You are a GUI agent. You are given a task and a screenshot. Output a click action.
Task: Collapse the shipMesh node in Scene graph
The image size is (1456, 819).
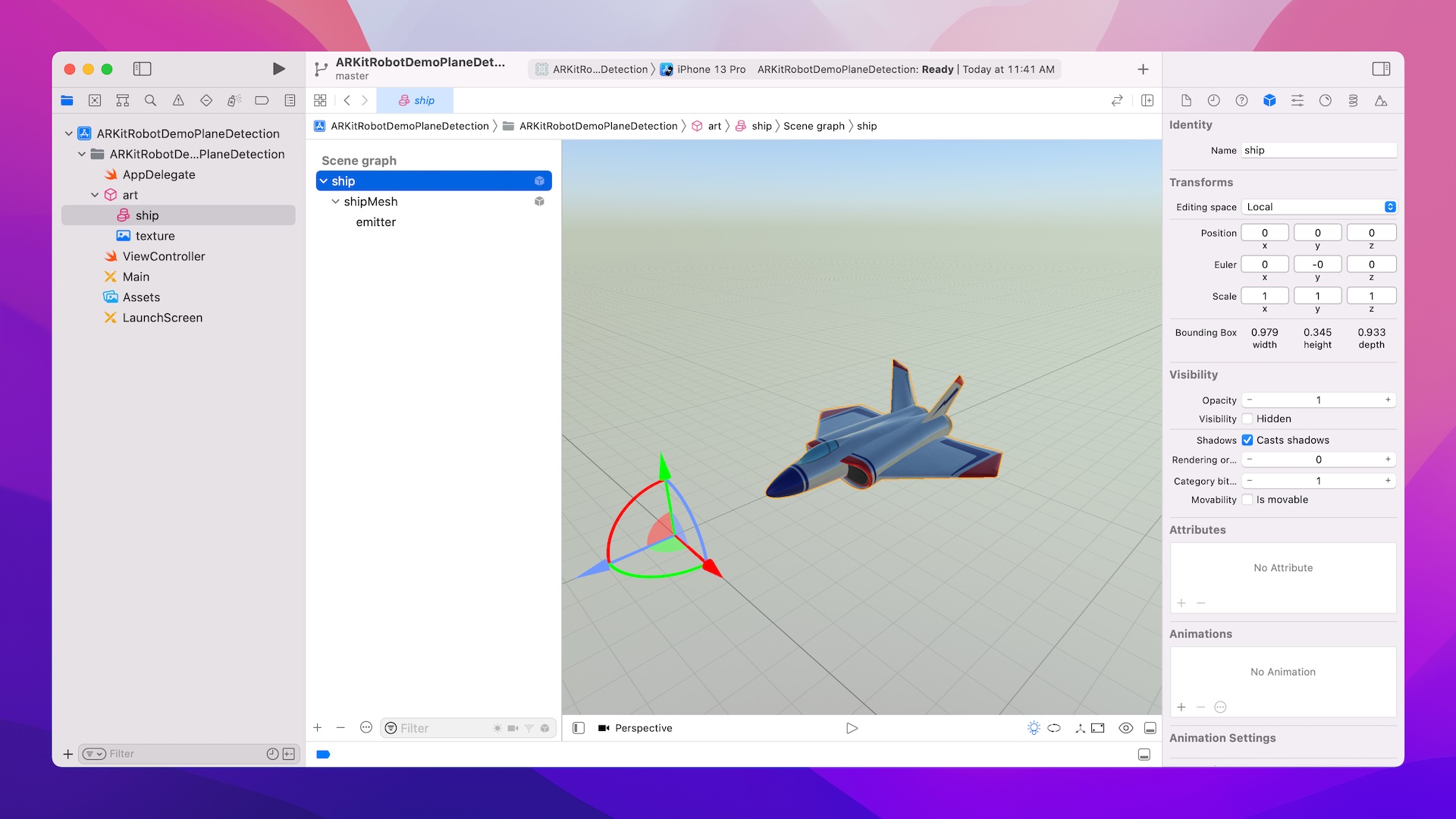click(335, 202)
